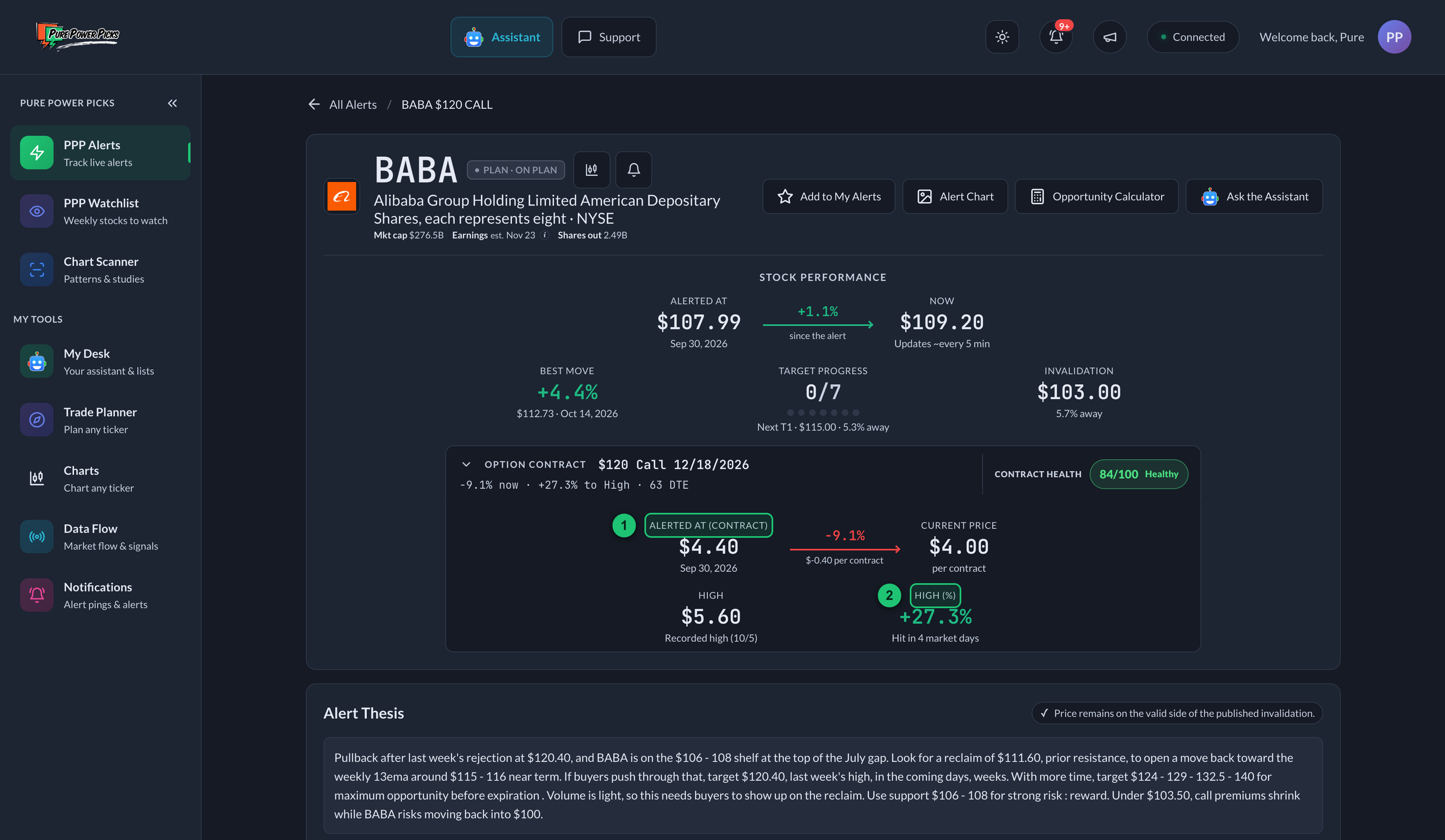The height and width of the screenshot is (840, 1445).
Task: Click the earnings info icon
Action: (545, 235)
